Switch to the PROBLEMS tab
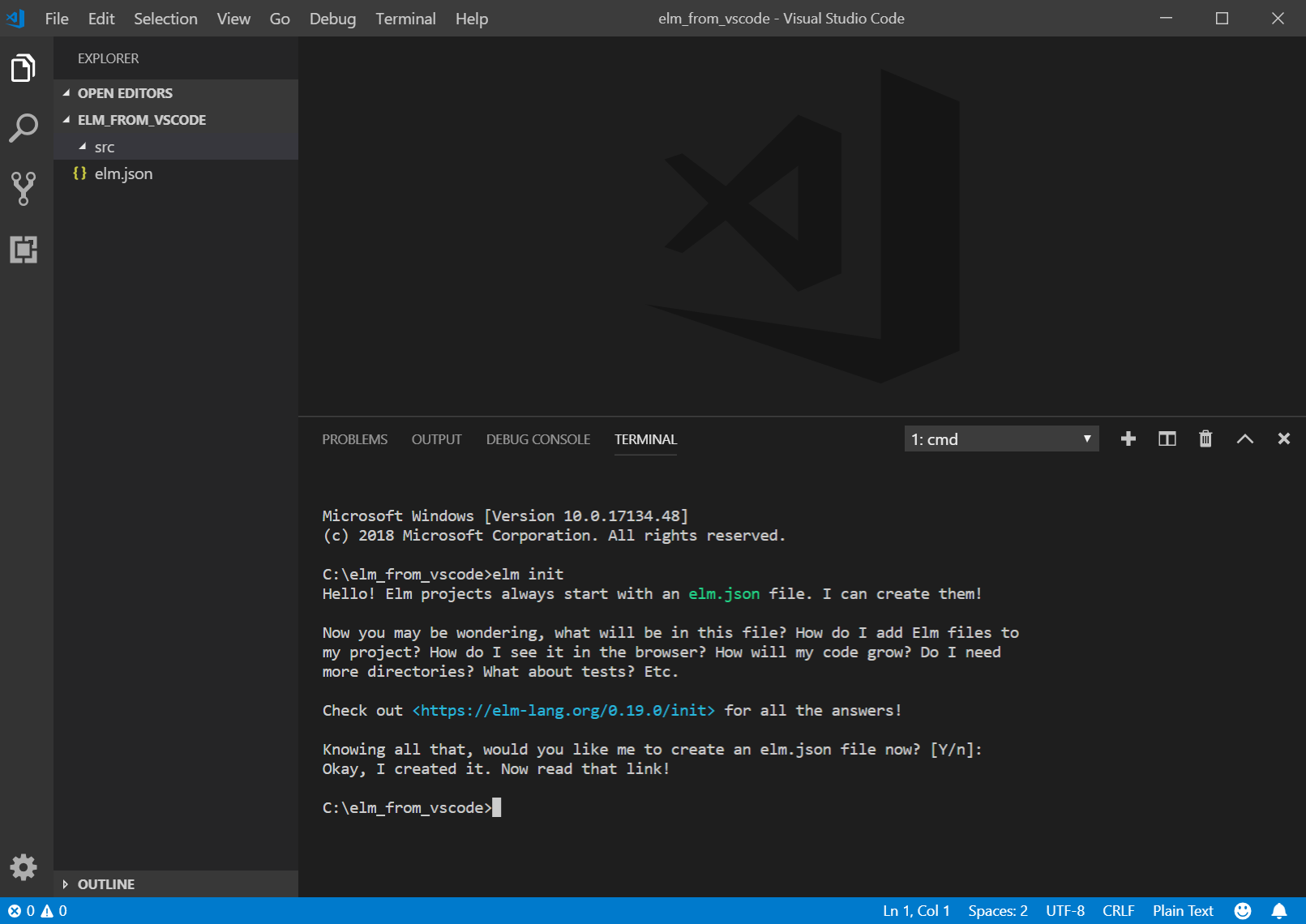Screen dimensions: 1306x924 (354, 439)
